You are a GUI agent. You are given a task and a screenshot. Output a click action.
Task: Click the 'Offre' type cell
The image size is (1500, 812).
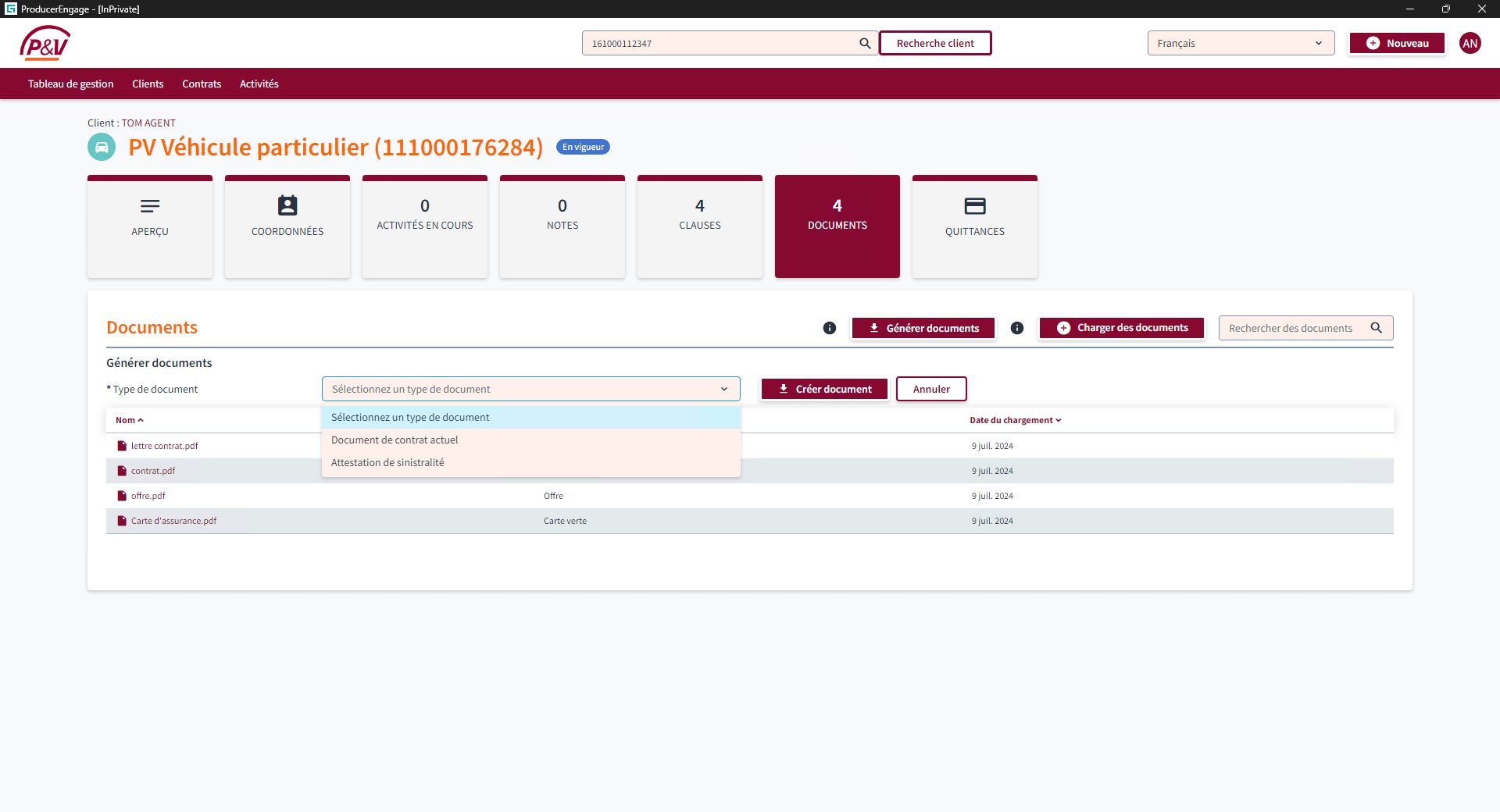coord(553,496)
